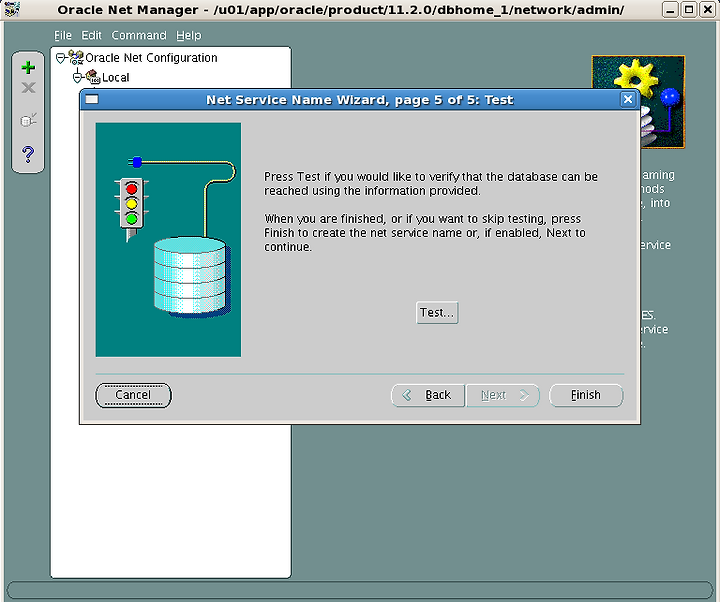Go Back to the previous wizard page
Image resolution: width=720 pixels, height=602 pixels.
pos(428,395)
